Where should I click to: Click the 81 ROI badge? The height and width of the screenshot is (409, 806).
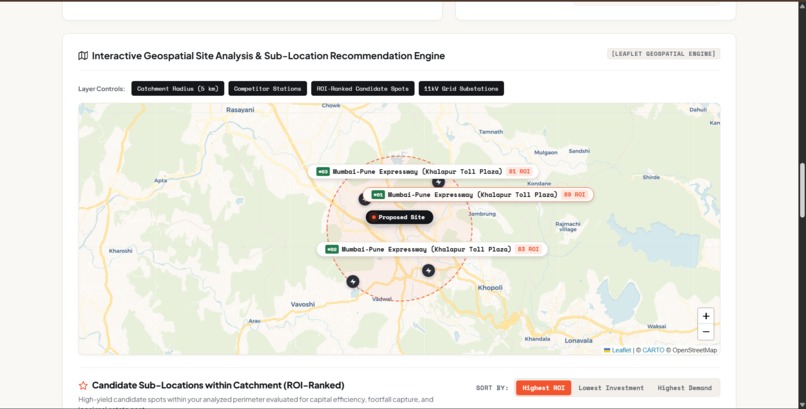tap(519, 172)
